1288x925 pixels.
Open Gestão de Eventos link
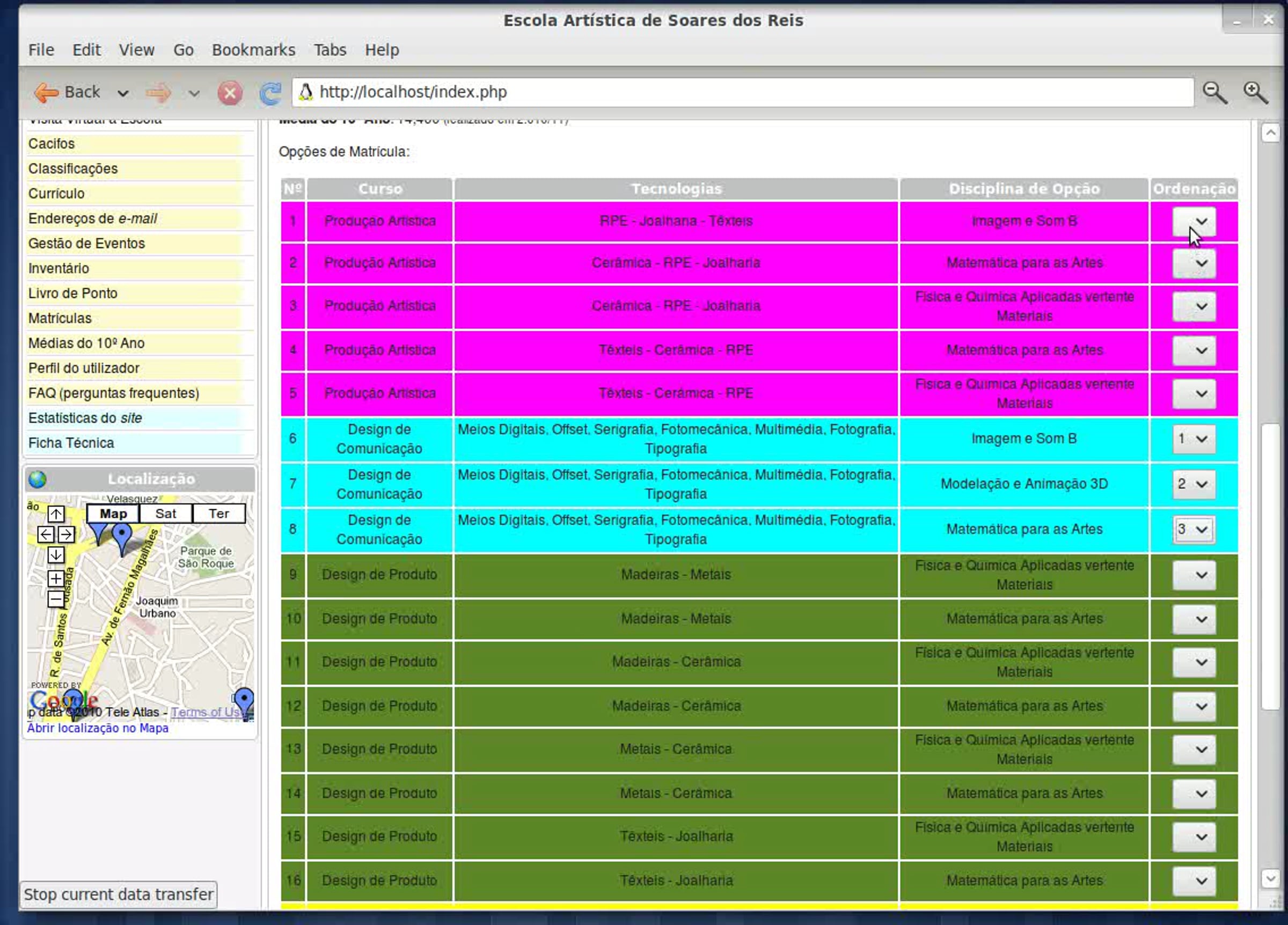coord(86,244)
